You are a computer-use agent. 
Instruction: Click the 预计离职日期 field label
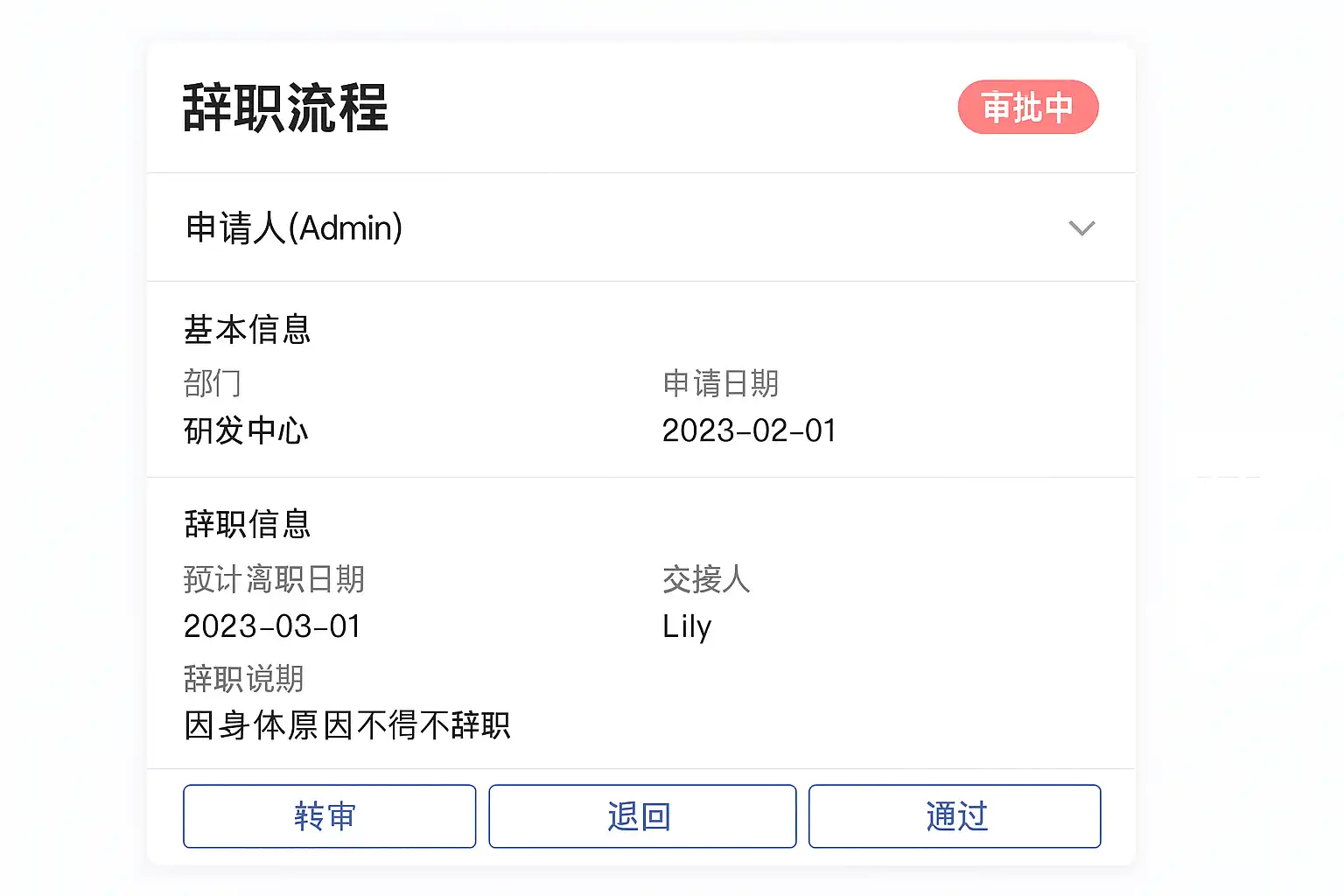274,579
